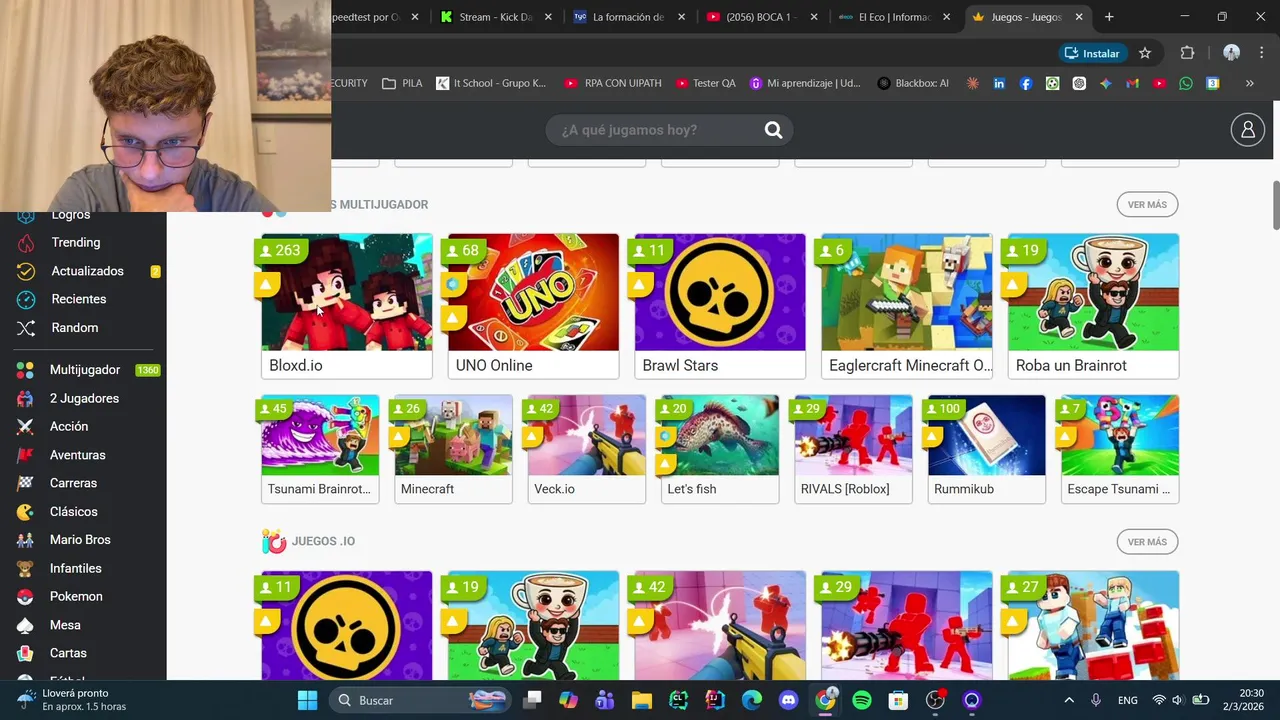Open RPA CON UIPATH bookmark
Image resolution: width=1280 pixels, height=720 pixels.
[x=613, y=84]
